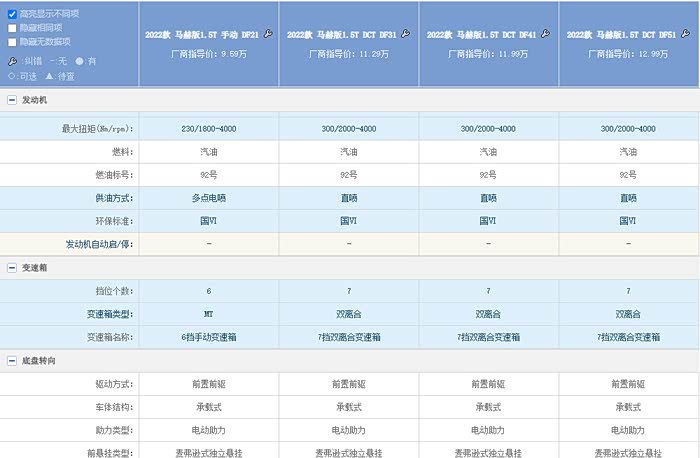This screenshot has width=700, height=458.
Task: Click wrench icon beside DF21 model
Action: [268, 33]
